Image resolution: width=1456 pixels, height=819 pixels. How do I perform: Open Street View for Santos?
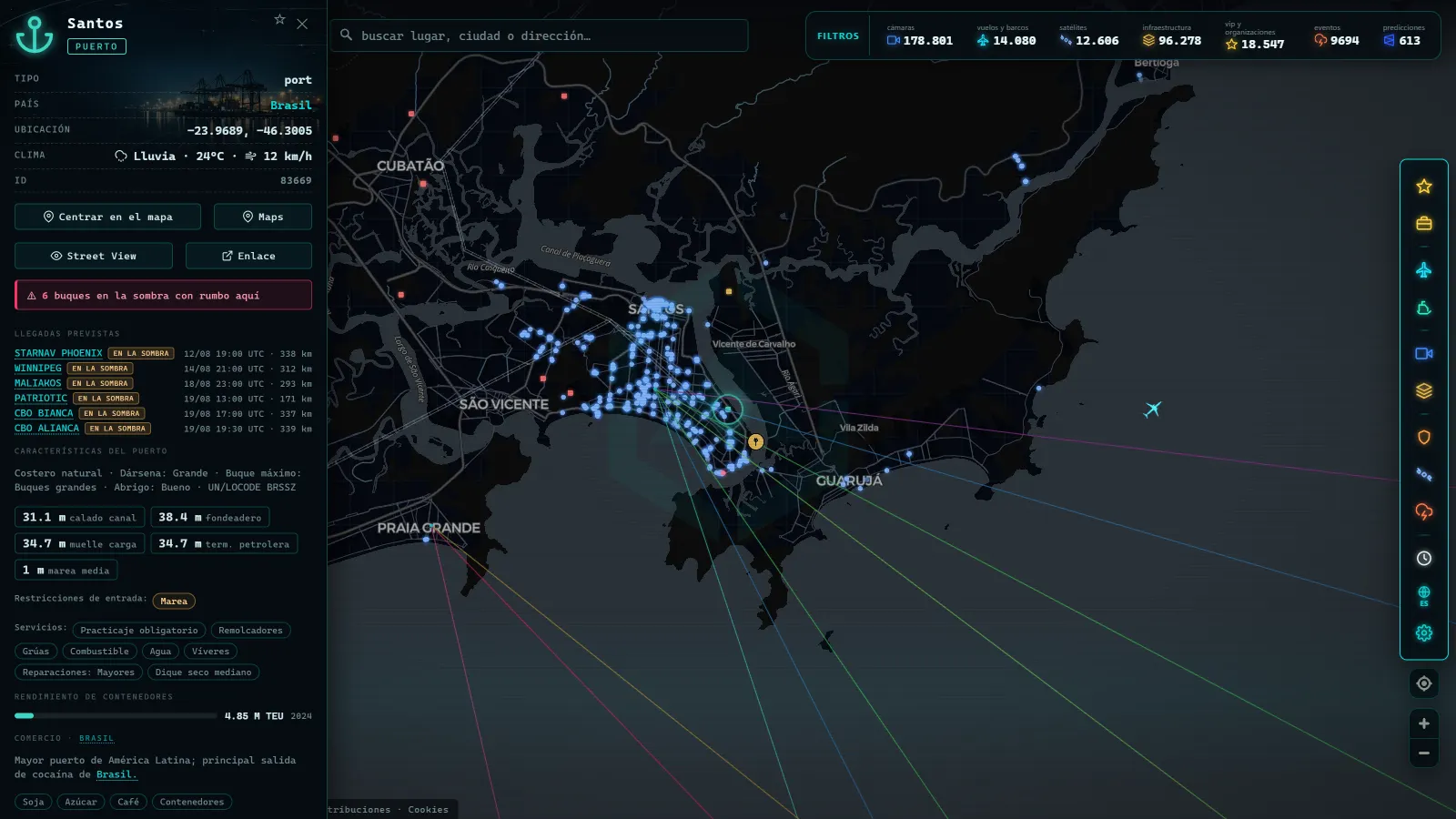tap(94, 256)
